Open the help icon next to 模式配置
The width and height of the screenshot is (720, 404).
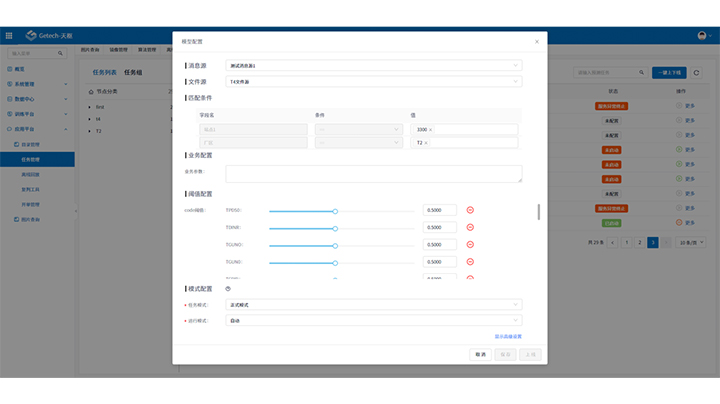pyautogui.click(x=228, y=288)
